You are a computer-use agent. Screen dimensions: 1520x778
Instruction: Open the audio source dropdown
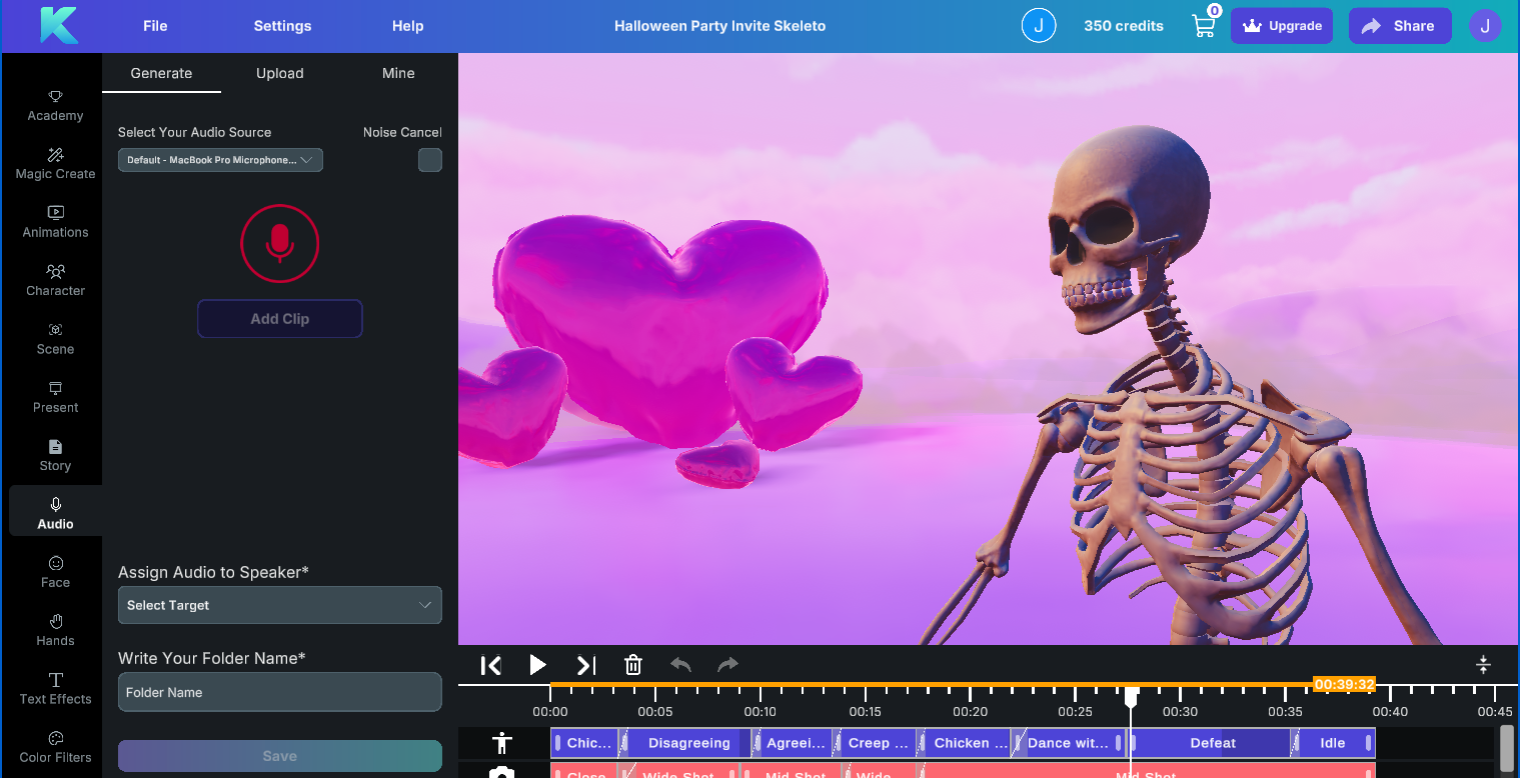click(x=220, y=160)
